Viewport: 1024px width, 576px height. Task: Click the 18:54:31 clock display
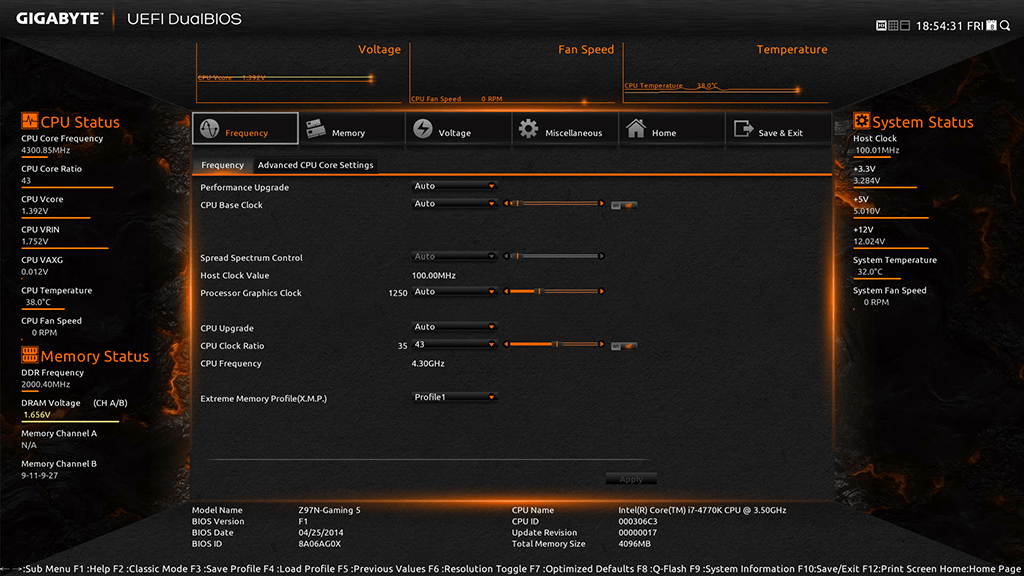[939, 26]
